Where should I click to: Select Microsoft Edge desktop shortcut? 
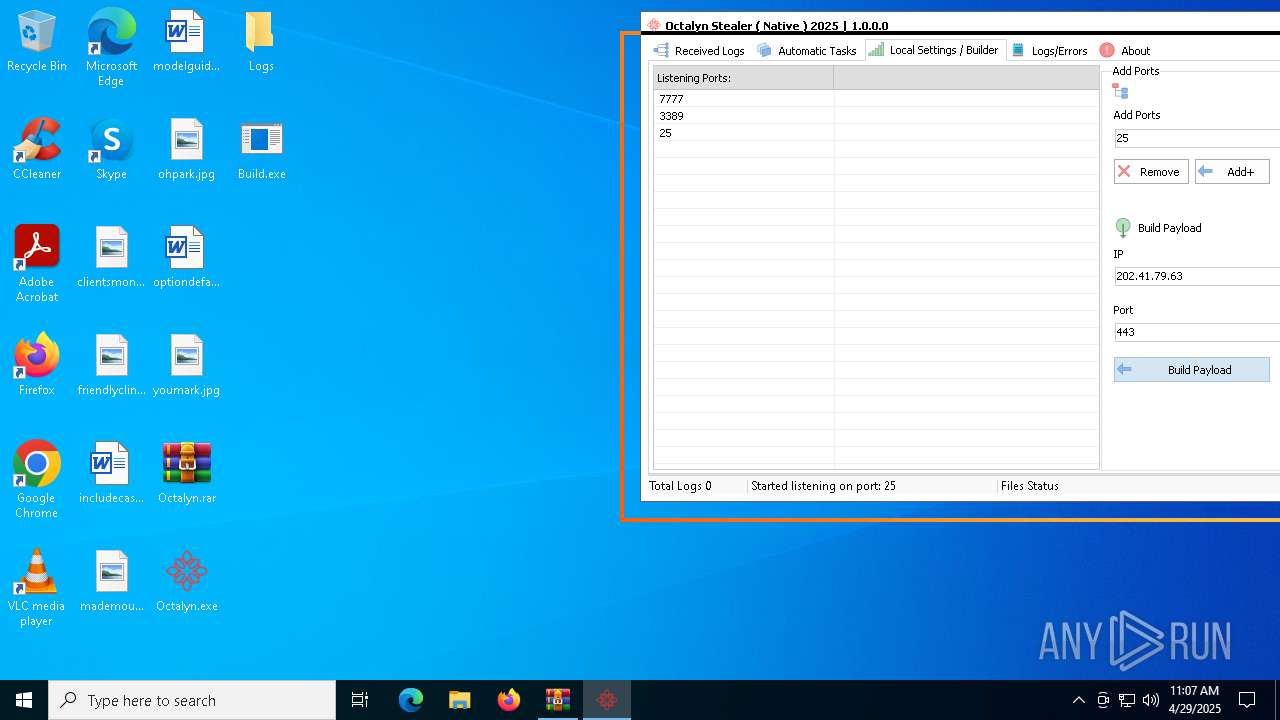111,48
